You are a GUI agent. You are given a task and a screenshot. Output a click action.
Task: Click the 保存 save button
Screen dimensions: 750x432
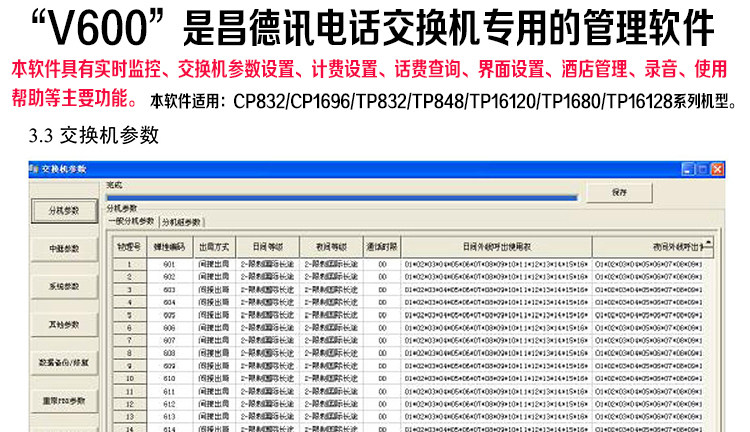pyautogui.click(x=619, y=192)
